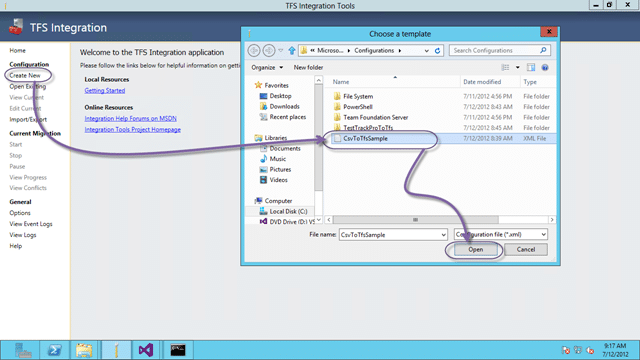
Task: Open the Getting Started link
Action: pos(105,91)
